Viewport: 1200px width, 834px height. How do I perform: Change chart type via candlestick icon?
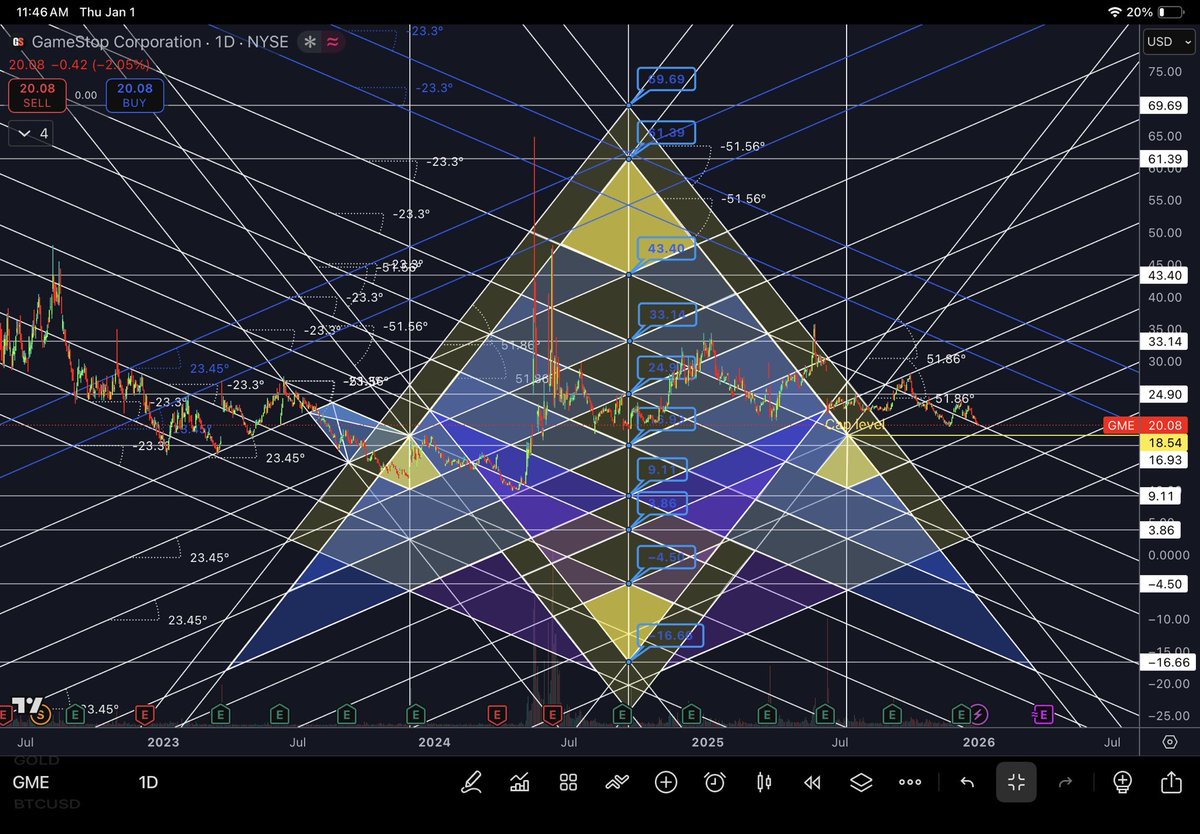765,782
